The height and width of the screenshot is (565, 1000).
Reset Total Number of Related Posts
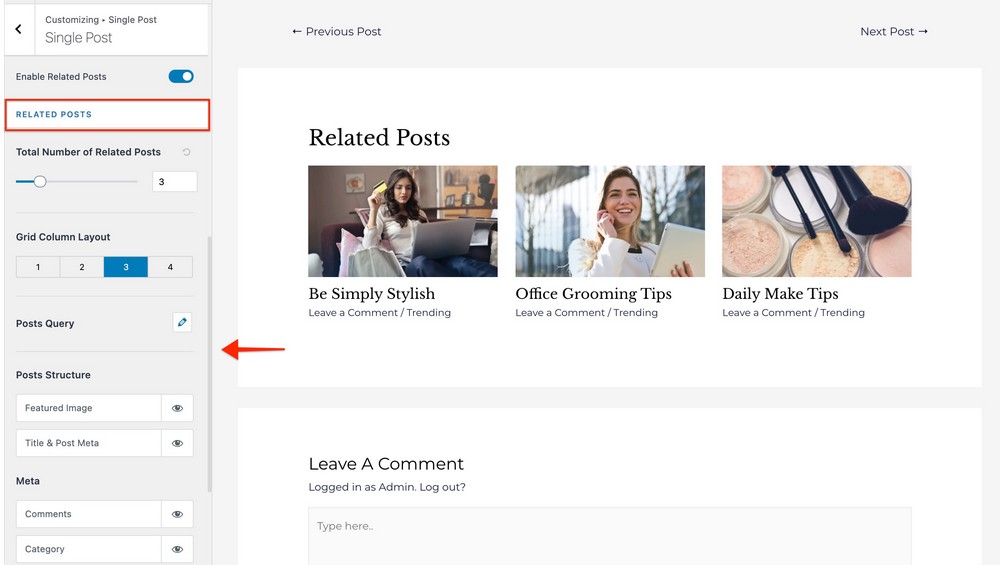(186, 152)
